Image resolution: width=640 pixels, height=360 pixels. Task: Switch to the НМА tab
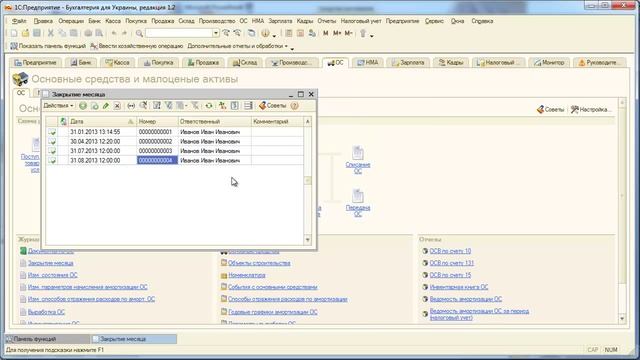[368, 63]
